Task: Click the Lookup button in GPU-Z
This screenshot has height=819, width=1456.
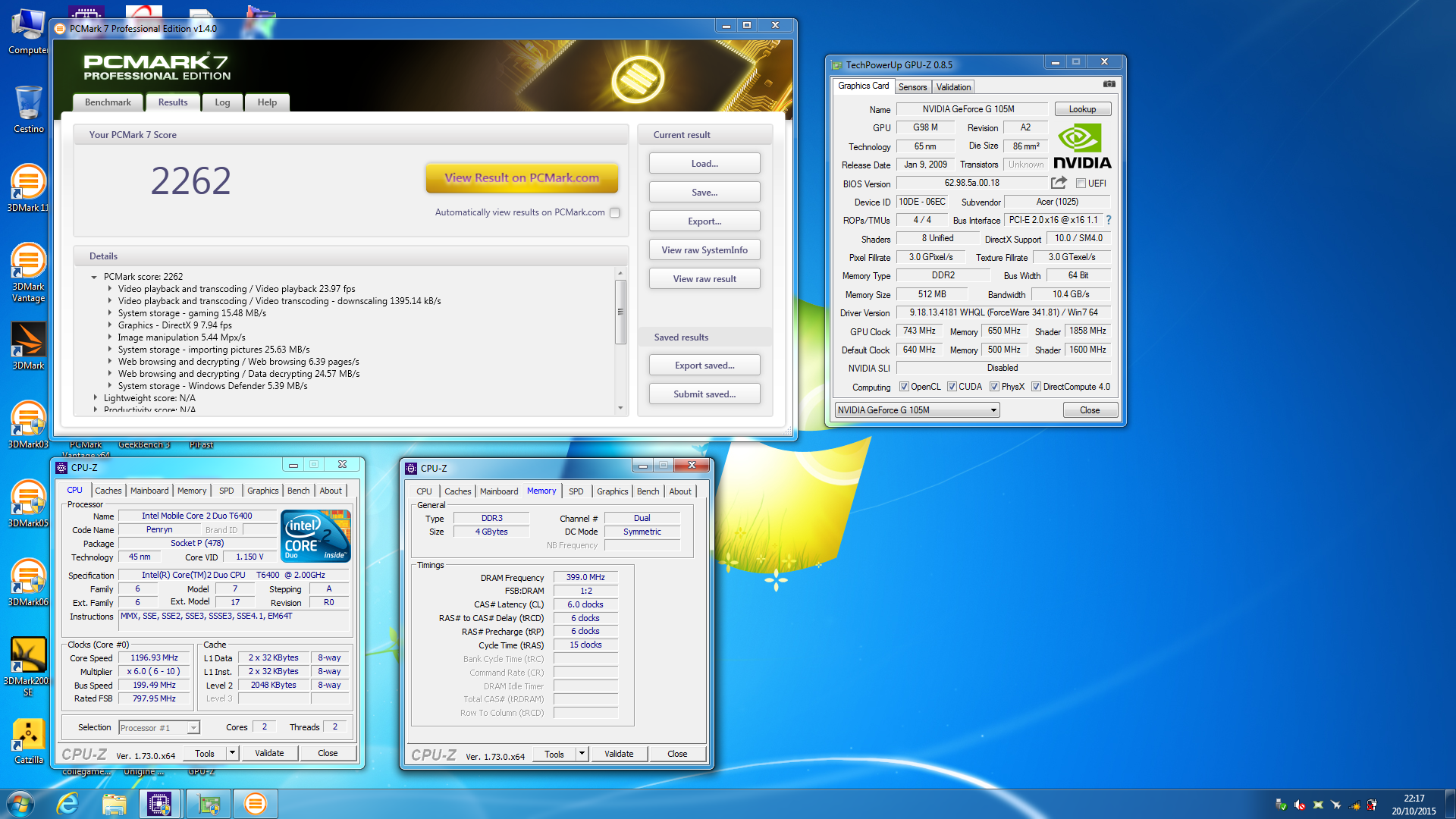Action: tap(1082, 109)
